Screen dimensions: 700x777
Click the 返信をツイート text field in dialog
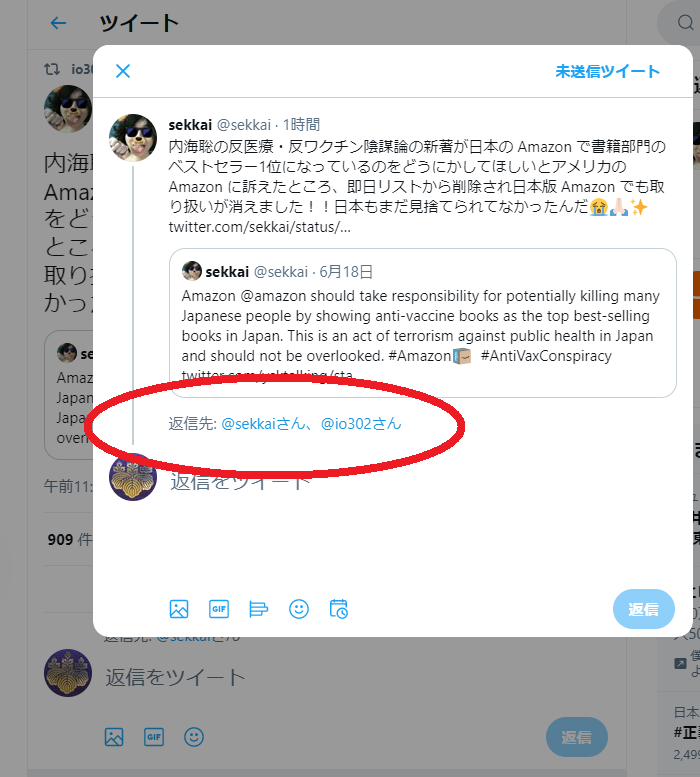[241, 481]
